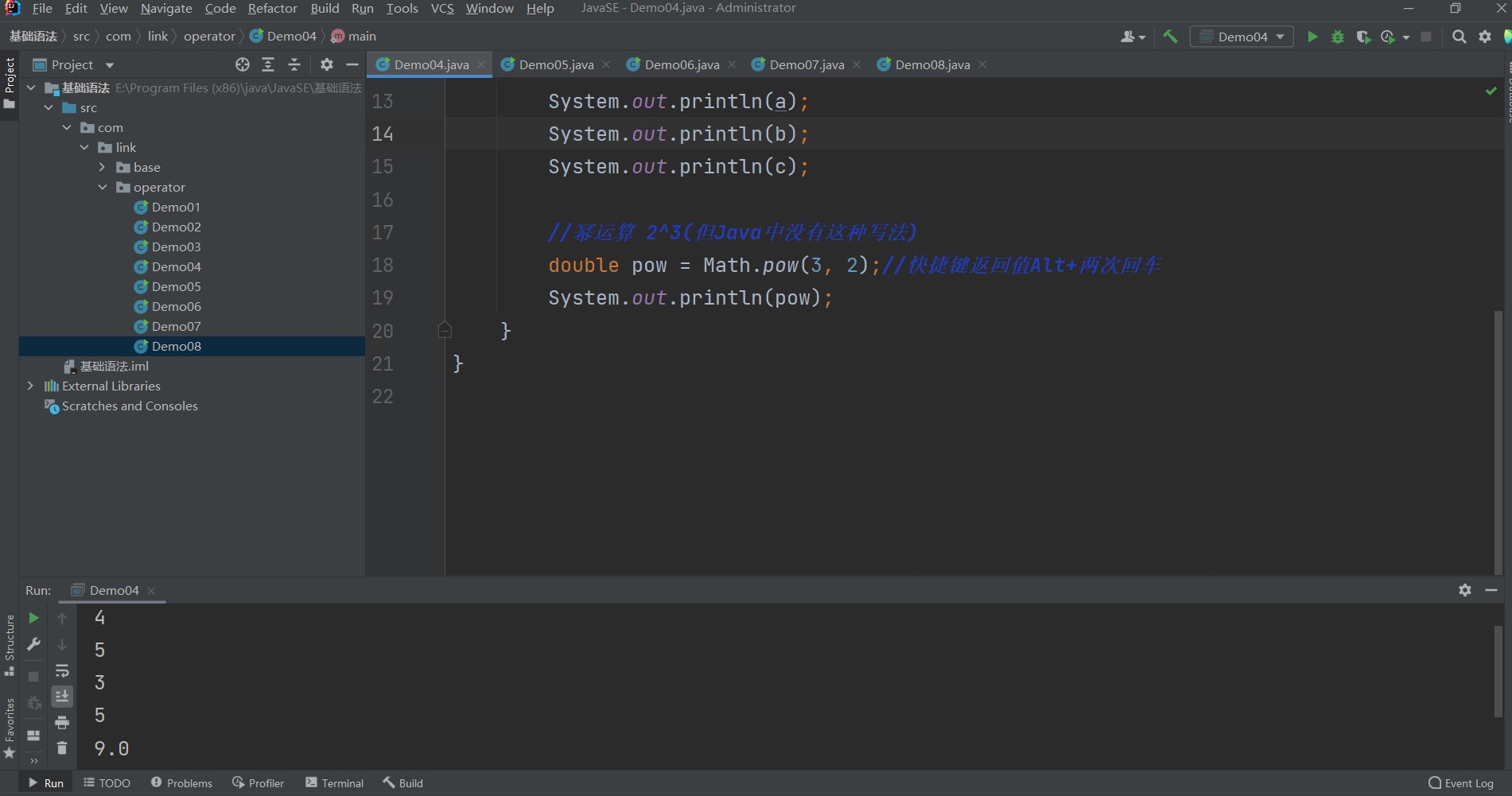The width and height of the screenshot is (1512, 796).
Task: Hide the Project panel with minus icon
Action: 352,64
